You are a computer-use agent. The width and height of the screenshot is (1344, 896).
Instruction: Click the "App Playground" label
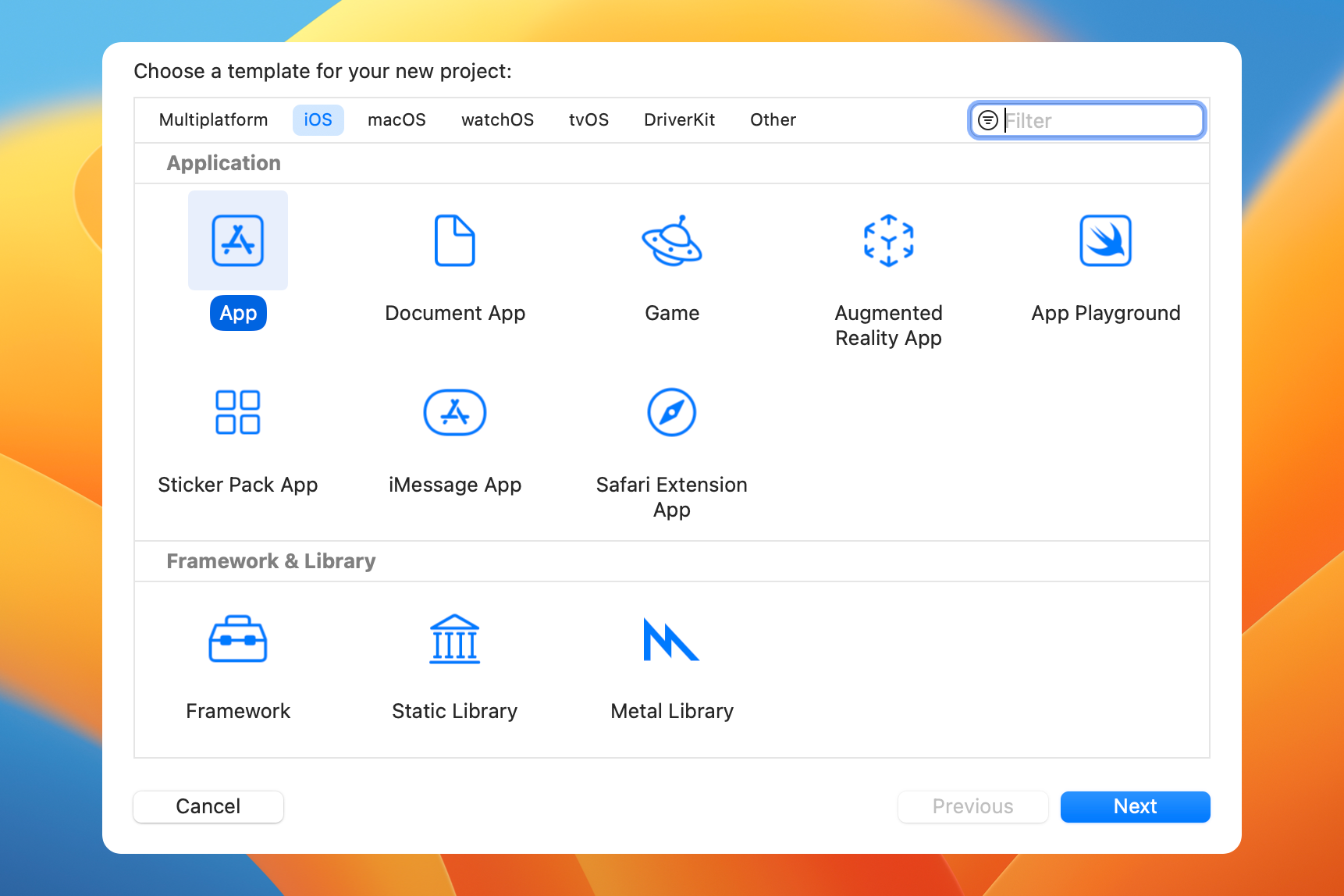click(x=1106, y=313)
